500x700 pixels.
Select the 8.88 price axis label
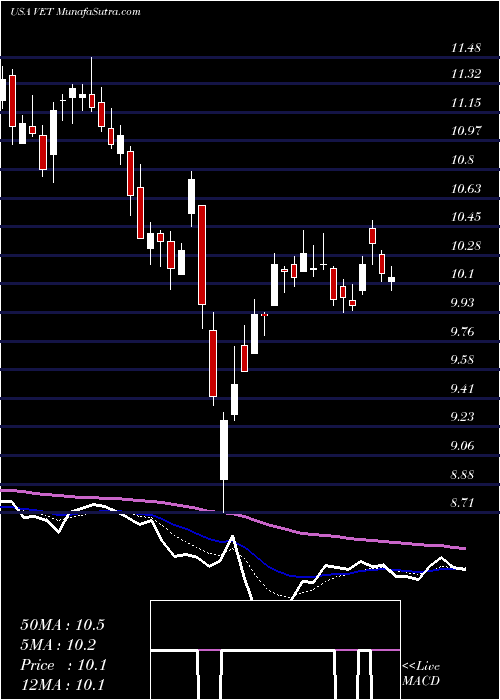point(462,474)
